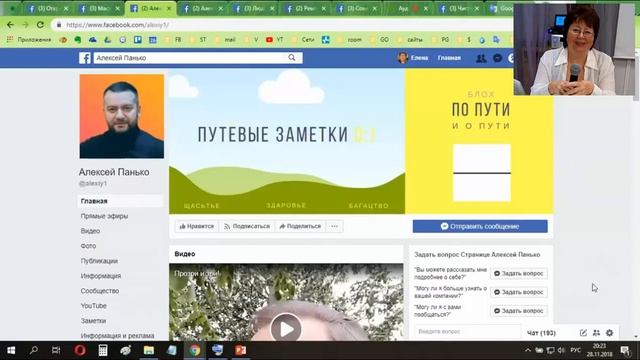Open the notification center icon
Viewport: 640px width, 360px height.
(625, 350)
